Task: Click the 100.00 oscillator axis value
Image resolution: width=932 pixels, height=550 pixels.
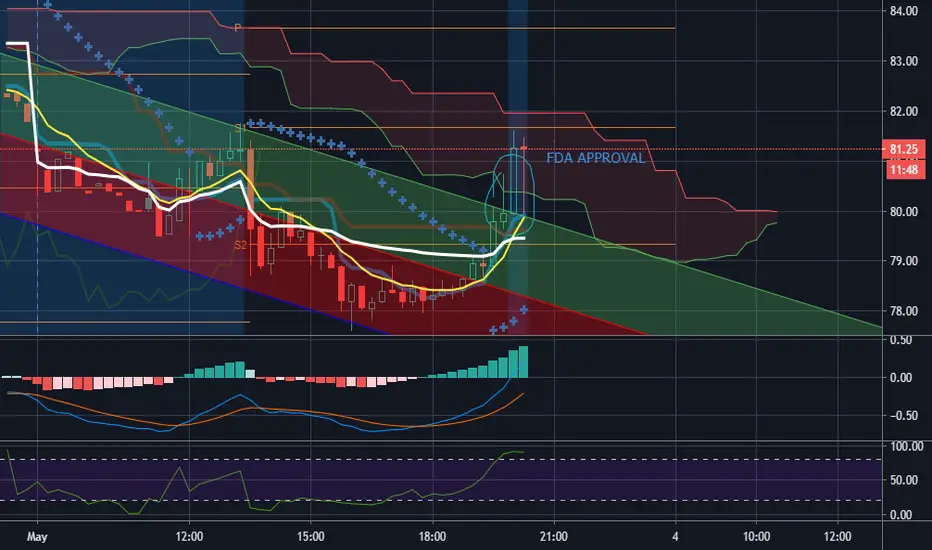Action: pos(906,447)
